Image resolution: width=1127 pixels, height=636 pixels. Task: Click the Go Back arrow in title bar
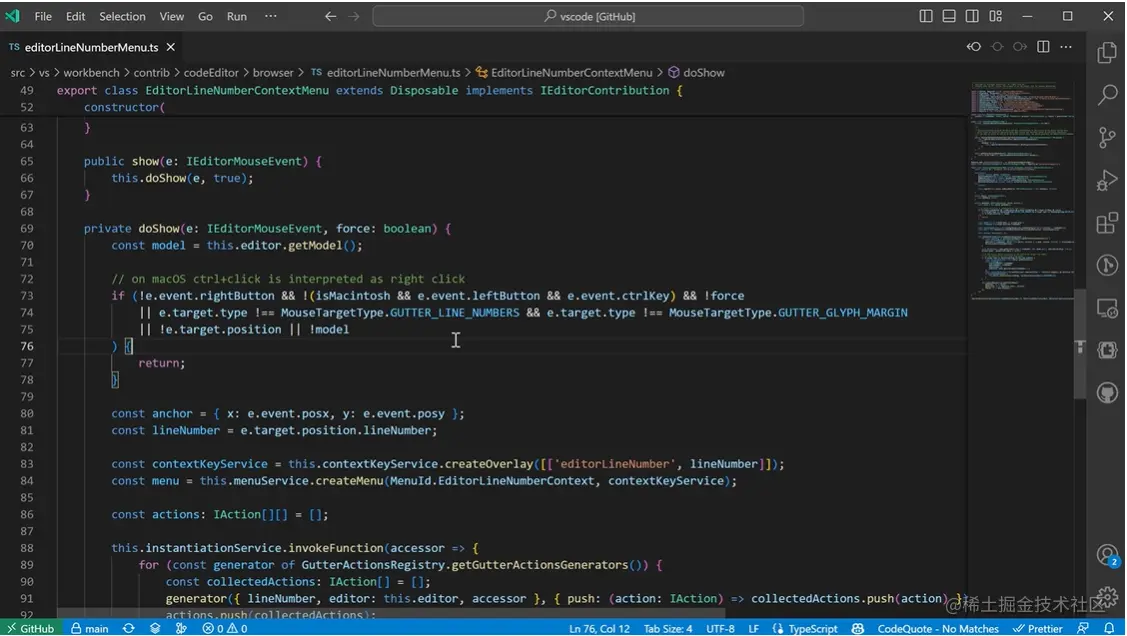[x=330, y=16]
